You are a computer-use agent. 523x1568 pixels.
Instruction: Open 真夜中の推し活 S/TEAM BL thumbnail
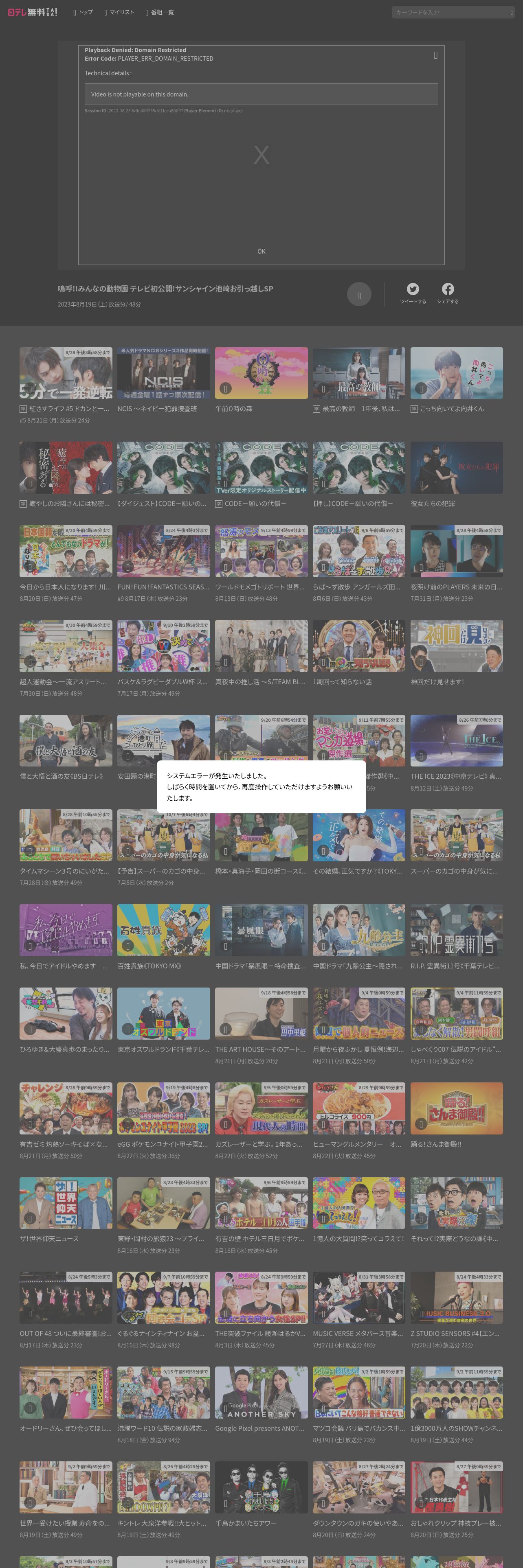[261, 646]
